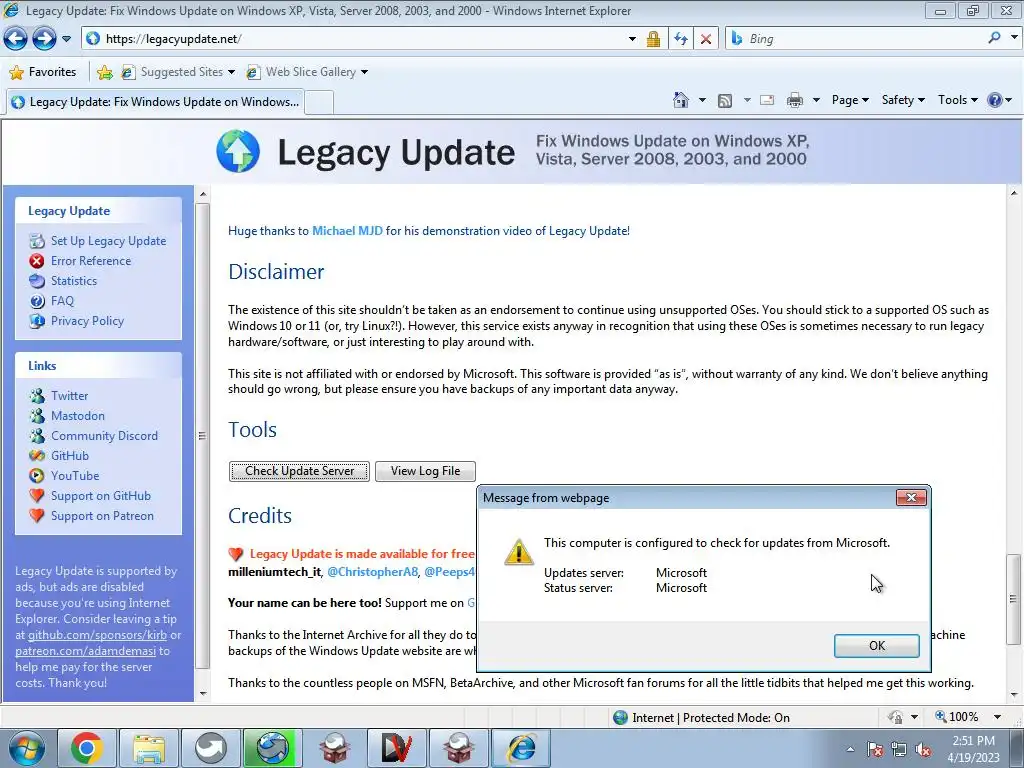Click the Home page icon

pos(680,100)
